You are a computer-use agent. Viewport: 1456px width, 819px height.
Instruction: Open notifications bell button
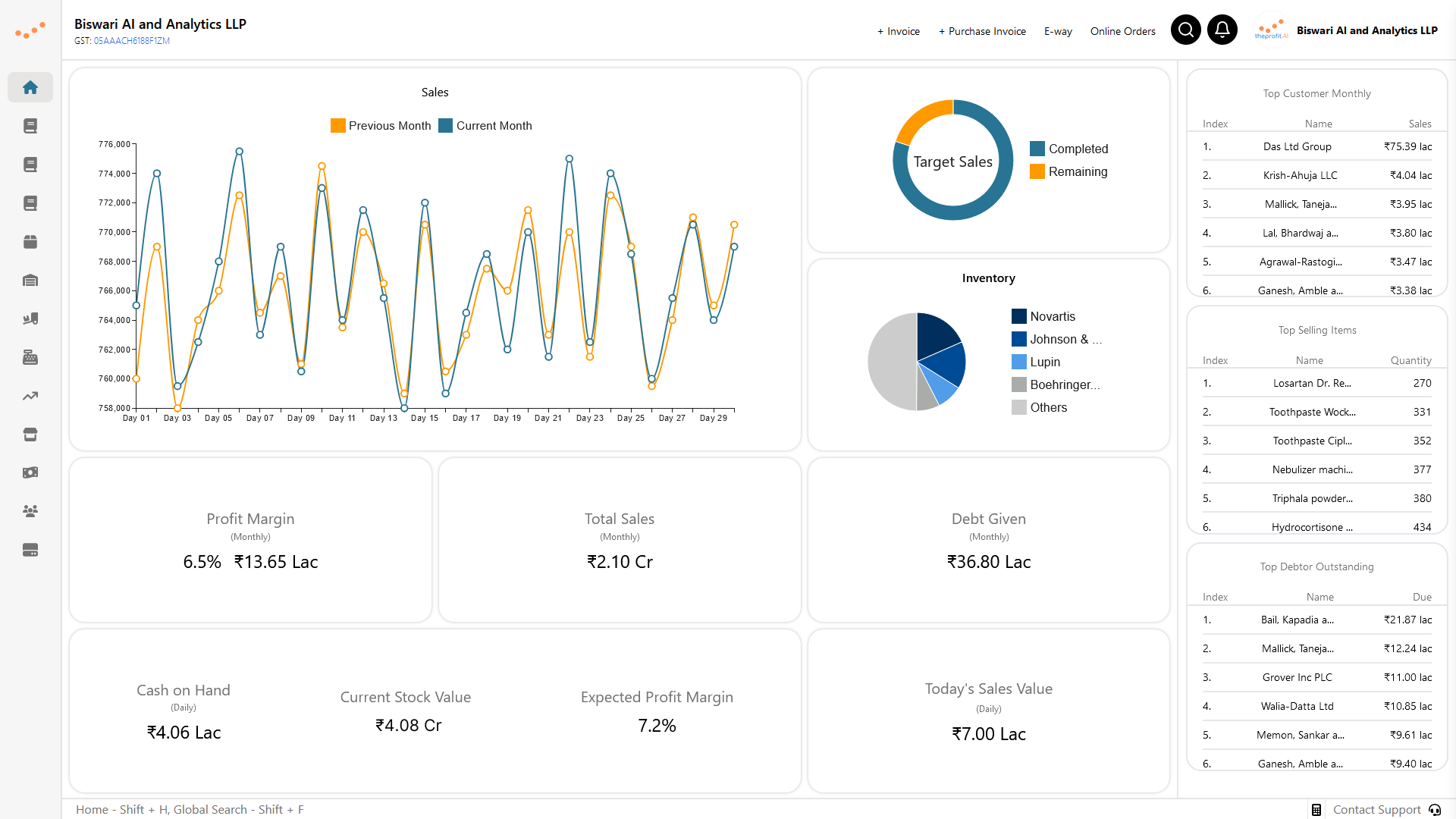coord(1222,30)
